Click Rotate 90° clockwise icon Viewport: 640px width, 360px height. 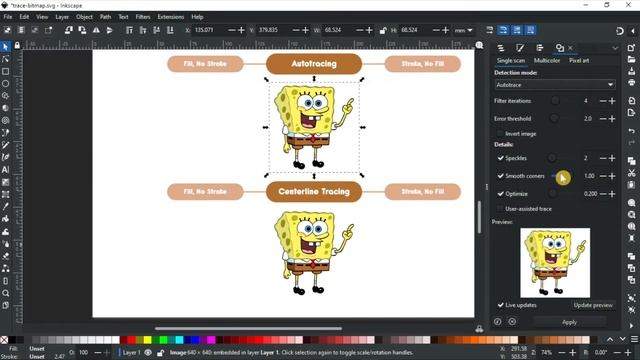[x=82, y=30]
